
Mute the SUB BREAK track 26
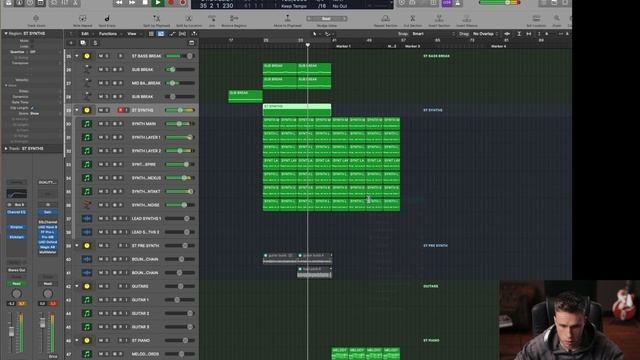click(100, 69)
